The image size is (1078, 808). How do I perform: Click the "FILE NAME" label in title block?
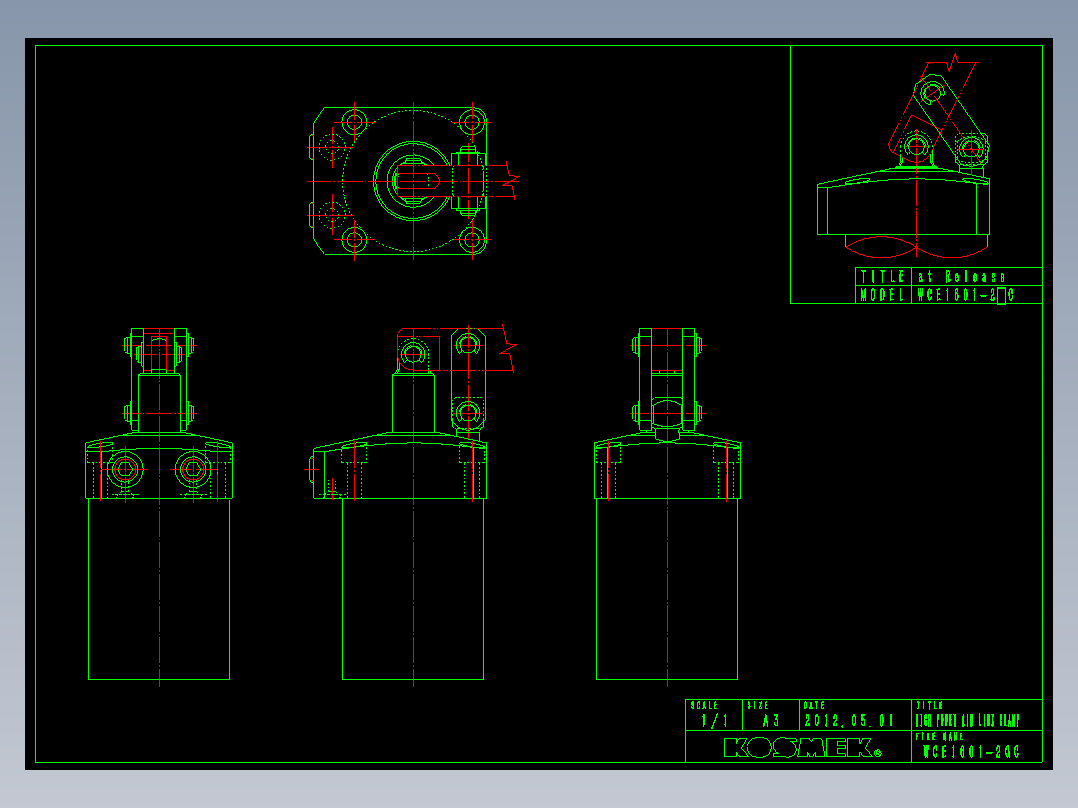click(x=939, y=736)
